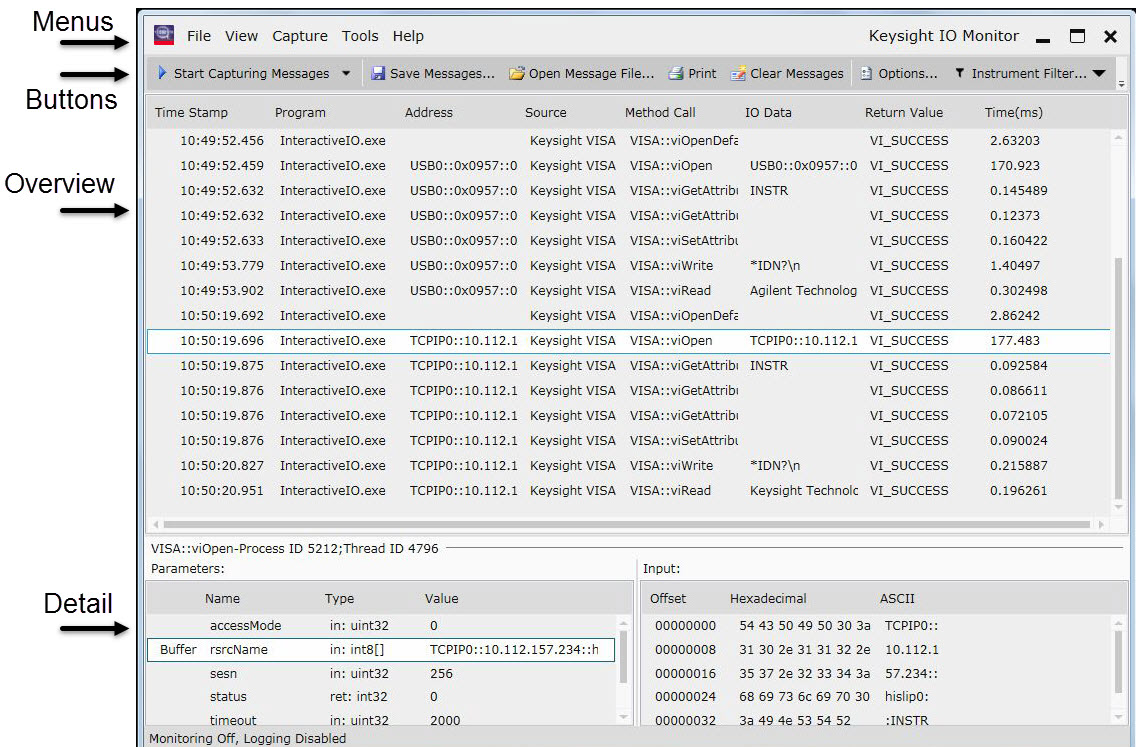The width and height of the screenshot is (1136, 747).
Task: Sort by Address column header
Action: pyautogui.click(x=429, y=112)
